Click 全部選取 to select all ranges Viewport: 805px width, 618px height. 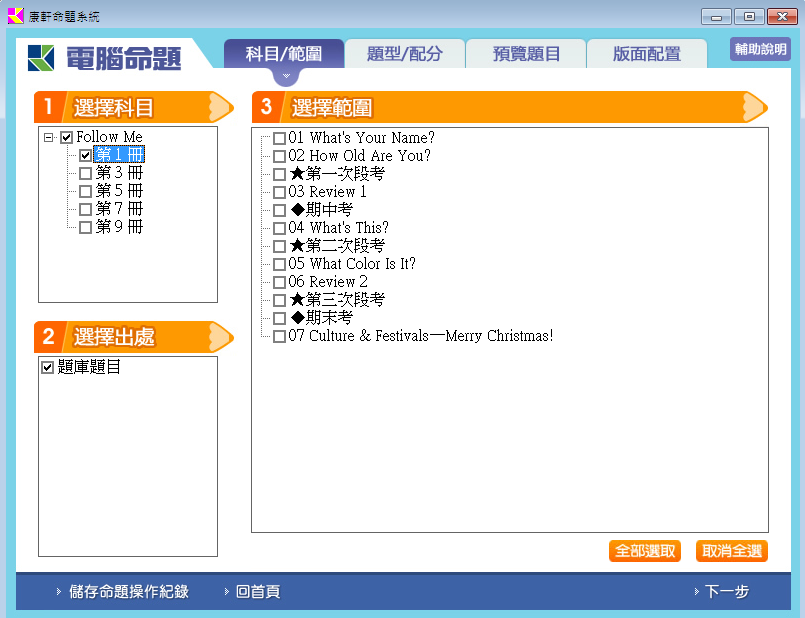click(645, 551)
